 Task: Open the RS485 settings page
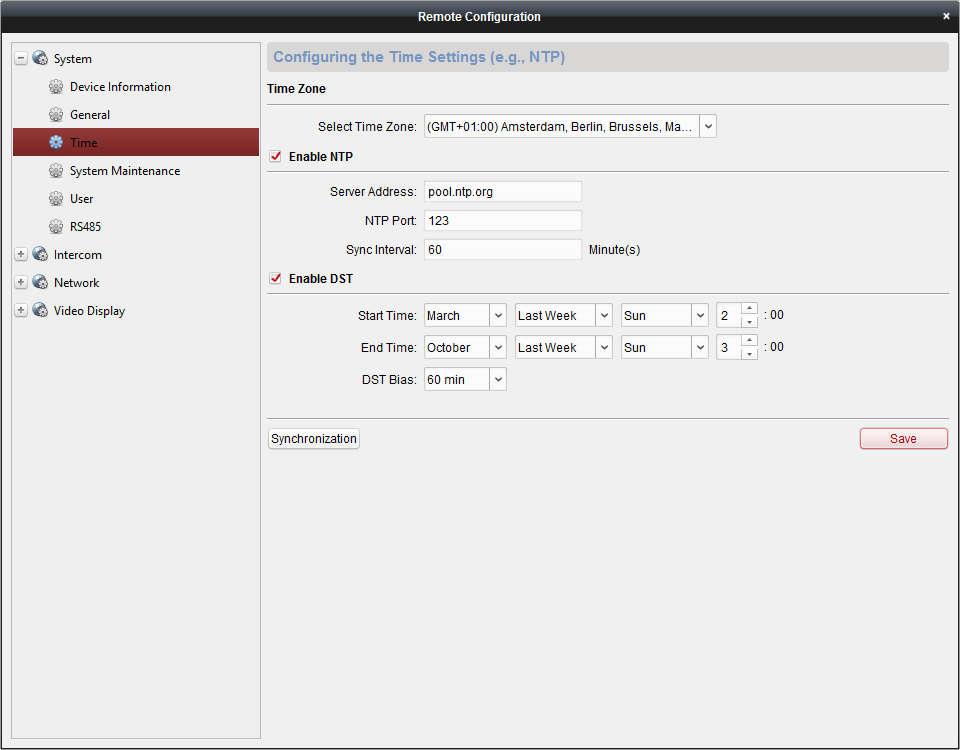coord(85,227)
